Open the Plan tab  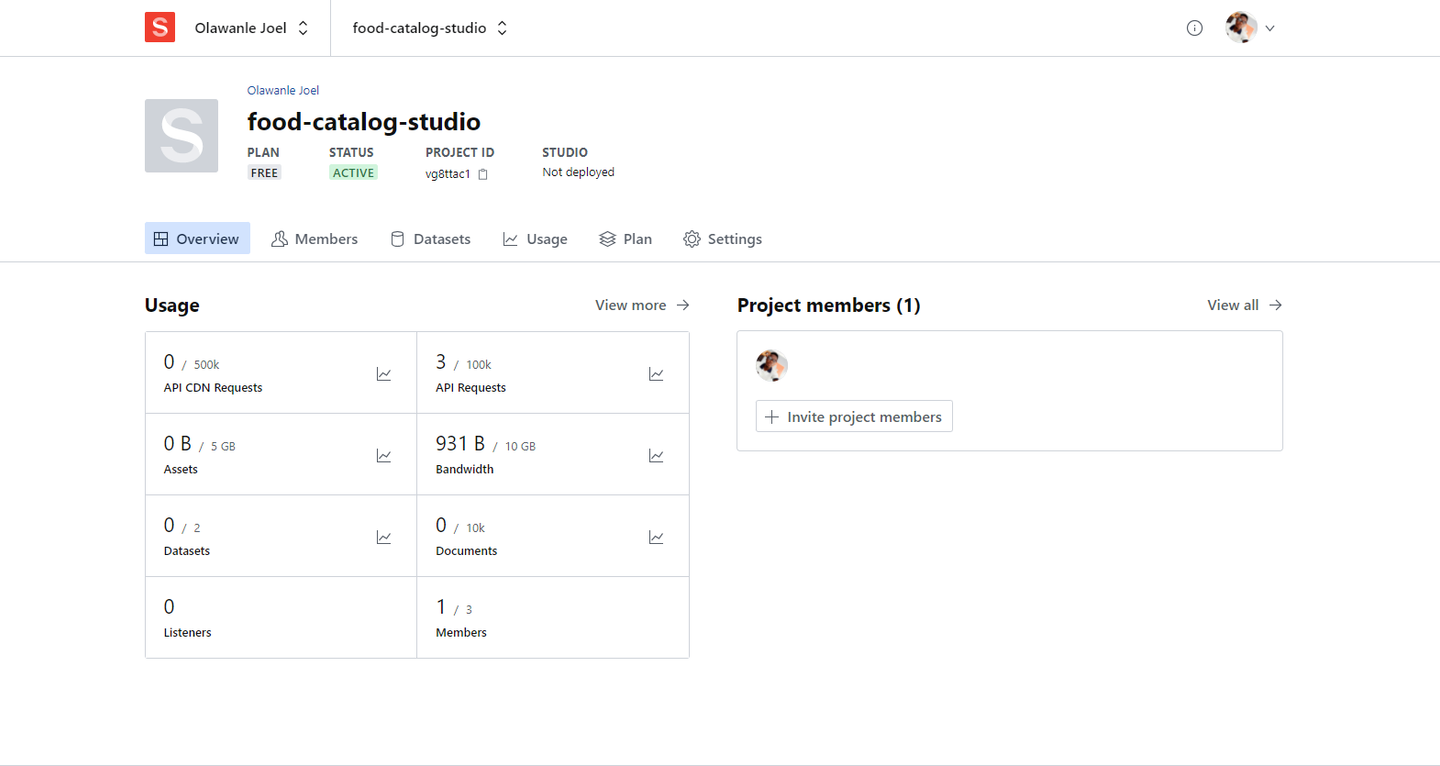click(x=625, y=238)
